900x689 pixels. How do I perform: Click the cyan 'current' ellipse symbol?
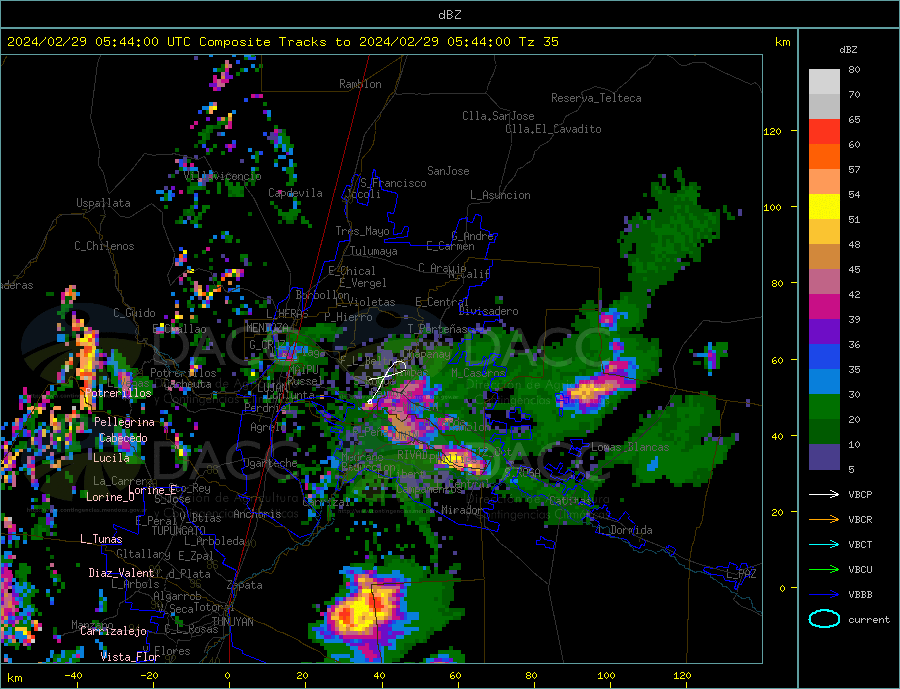click(x=824, y=619)
